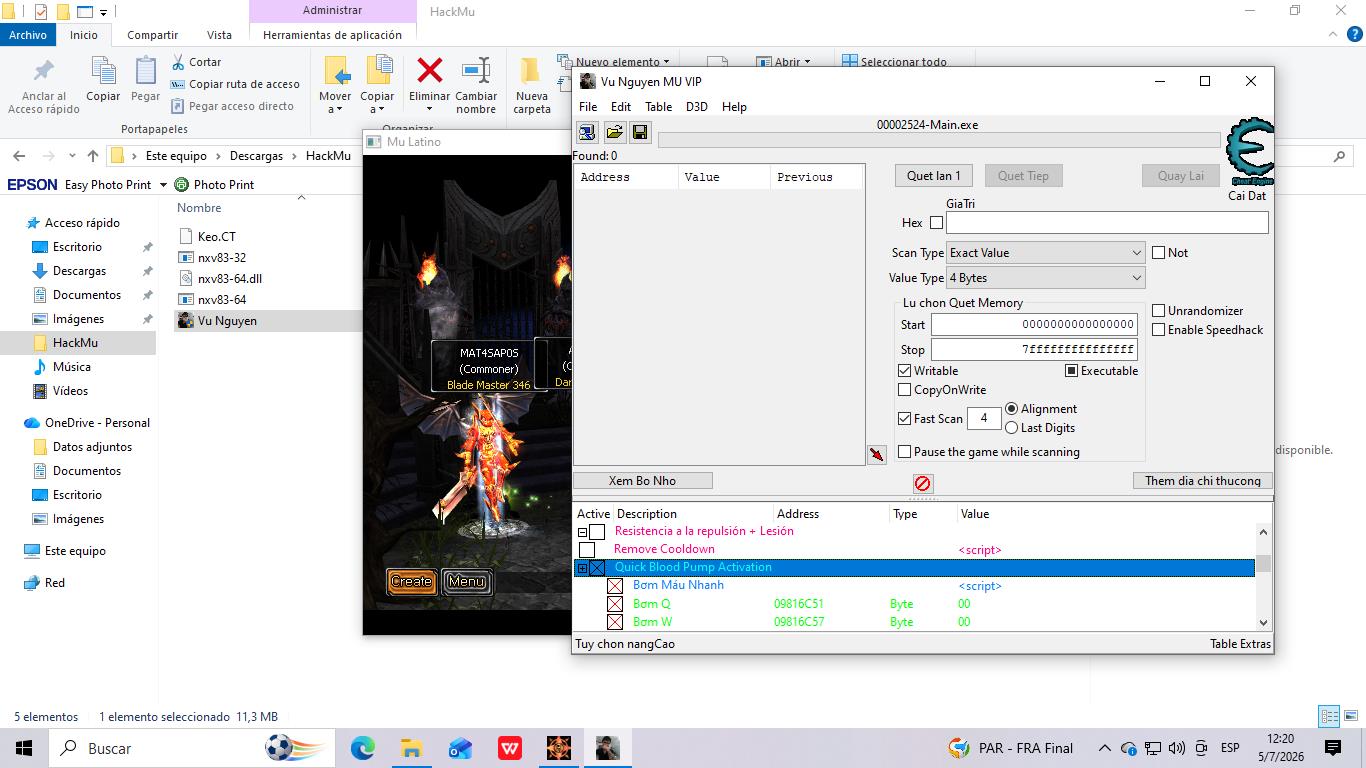Enable the Not checkbox

tap(1159, 253)
